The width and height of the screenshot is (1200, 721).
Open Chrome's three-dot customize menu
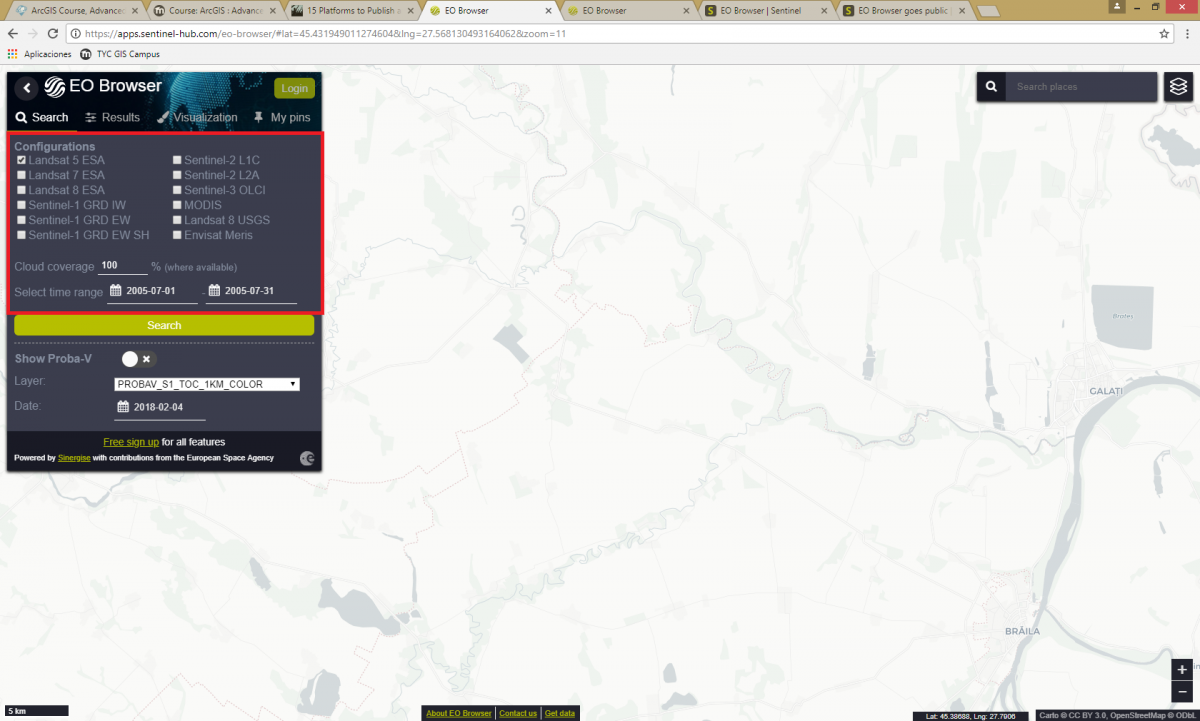pyautogui.click(x=1186, y=33)
